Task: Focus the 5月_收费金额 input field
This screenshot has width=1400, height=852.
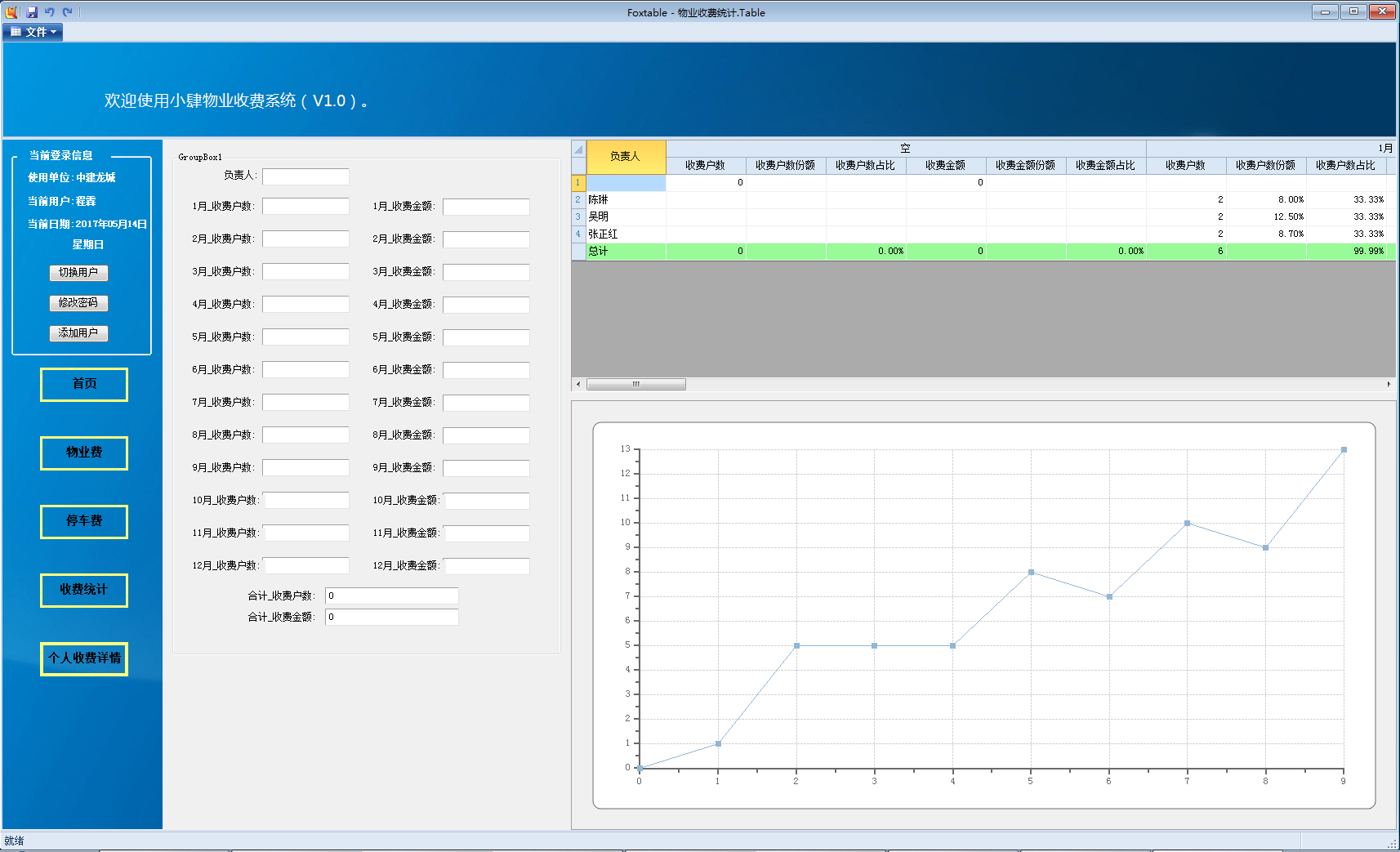Action: tap(486, 337)
